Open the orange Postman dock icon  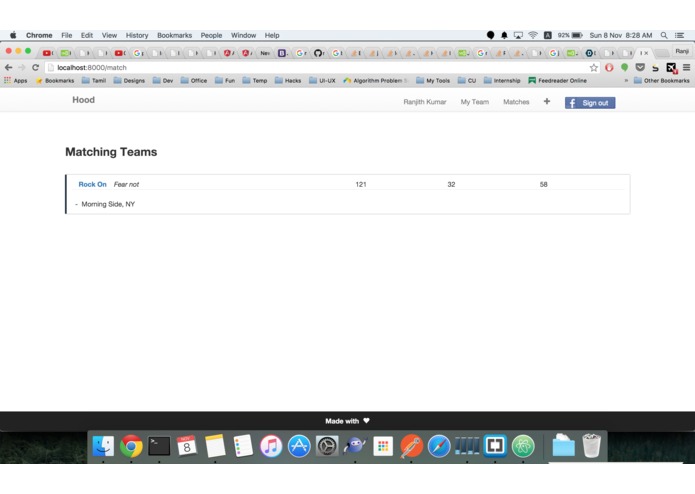click(x=411, y=446)
